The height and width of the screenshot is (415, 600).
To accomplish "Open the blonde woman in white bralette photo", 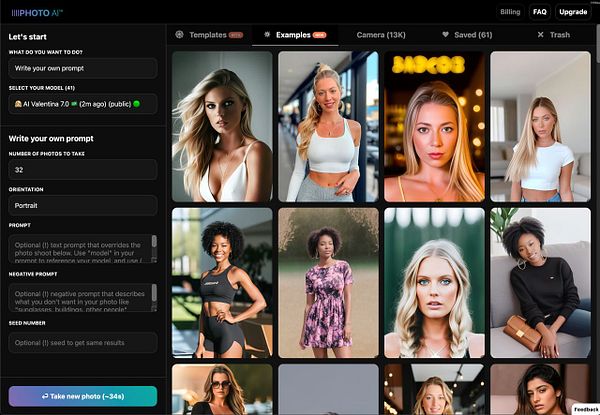I will coord(222,127).
